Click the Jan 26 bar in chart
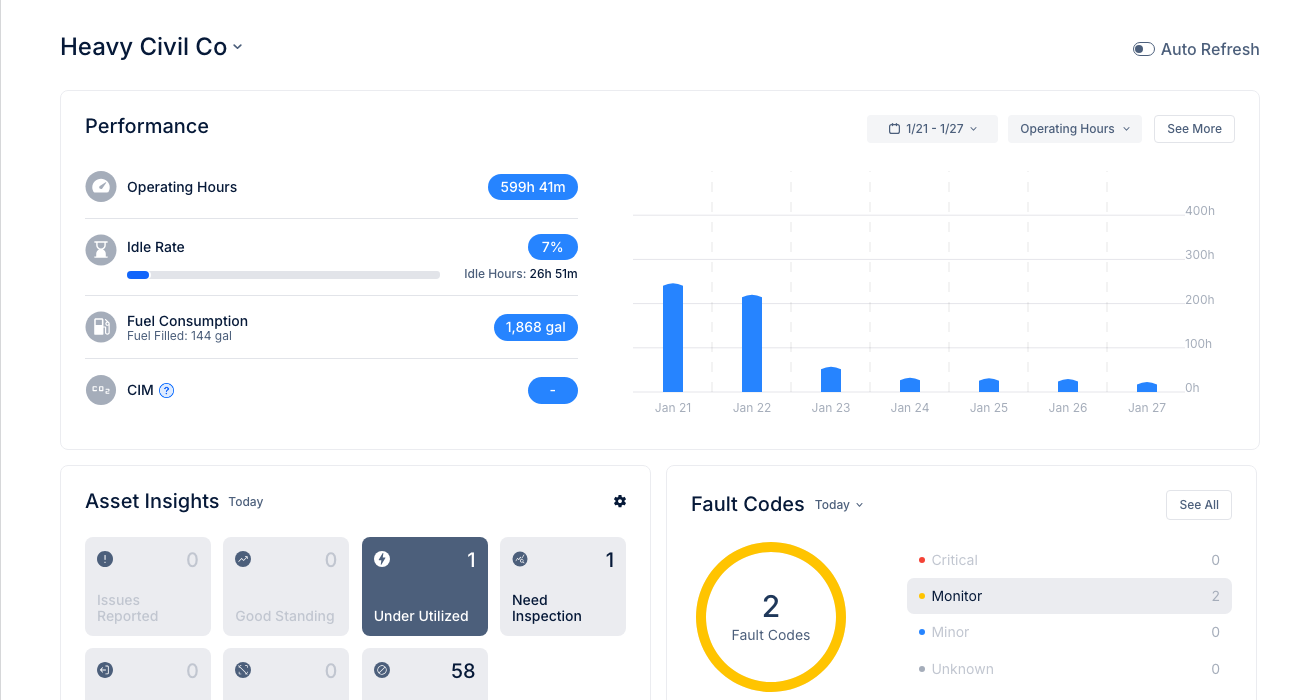 [1068, 386]
